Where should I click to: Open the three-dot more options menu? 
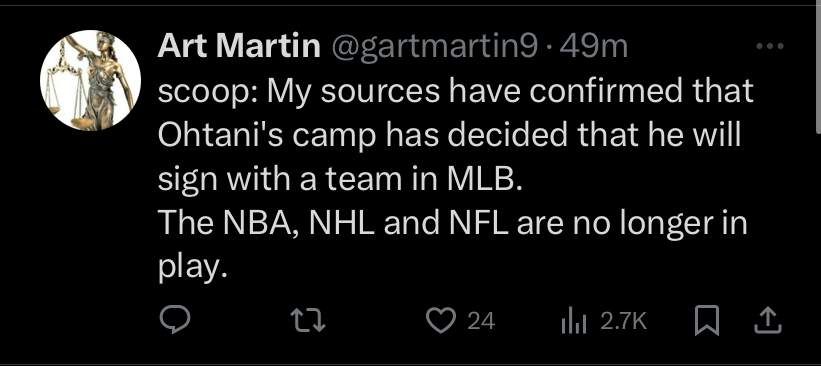coord(770,47)
